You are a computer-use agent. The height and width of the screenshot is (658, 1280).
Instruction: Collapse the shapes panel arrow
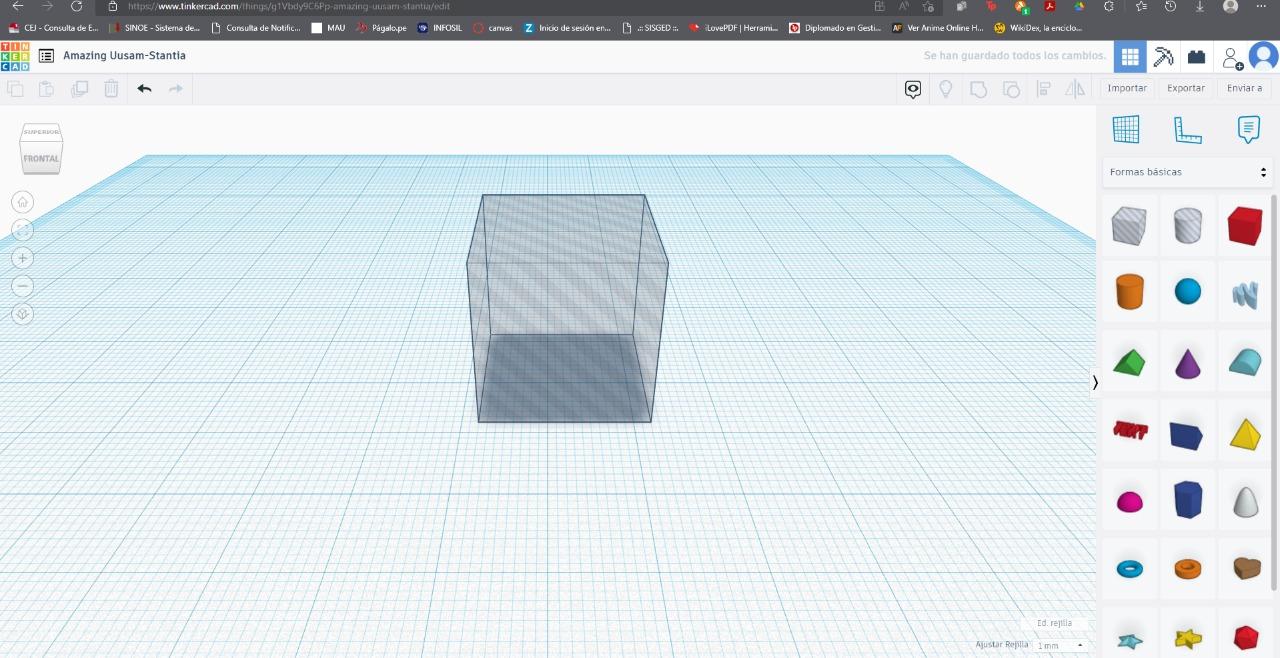(1095, 382)
